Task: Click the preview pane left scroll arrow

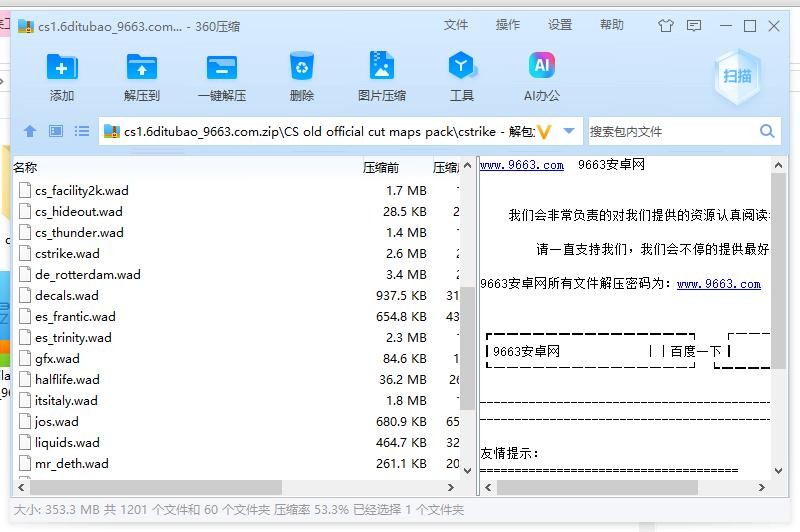Action: (488, 487)
